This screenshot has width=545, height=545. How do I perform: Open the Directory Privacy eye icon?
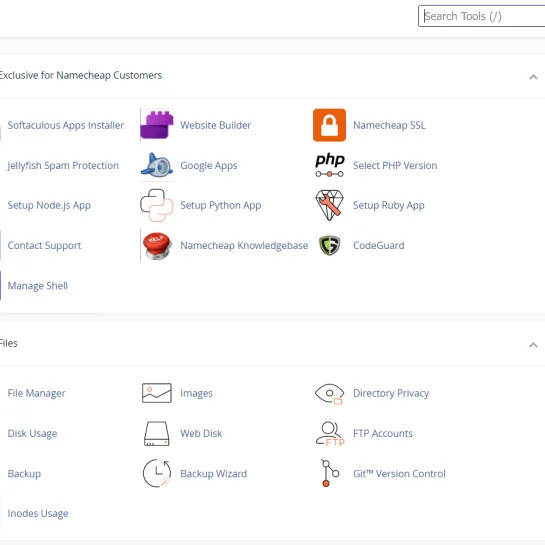tap(329, 393)
